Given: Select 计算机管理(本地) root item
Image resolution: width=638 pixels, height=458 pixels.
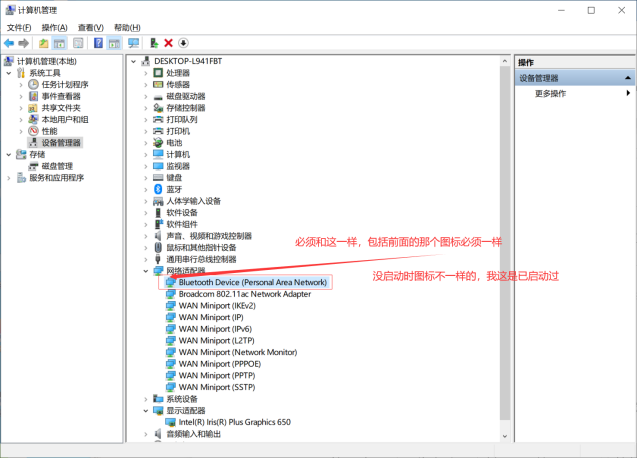Looking at the screenshot, I should click(46, 61).
